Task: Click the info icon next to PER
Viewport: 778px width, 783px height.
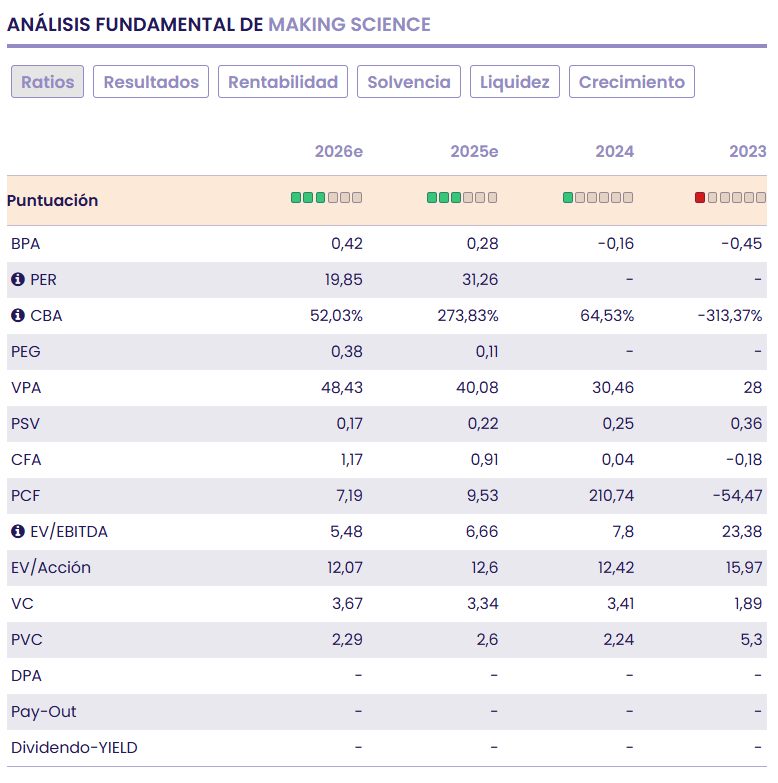Action: (17, 280)
